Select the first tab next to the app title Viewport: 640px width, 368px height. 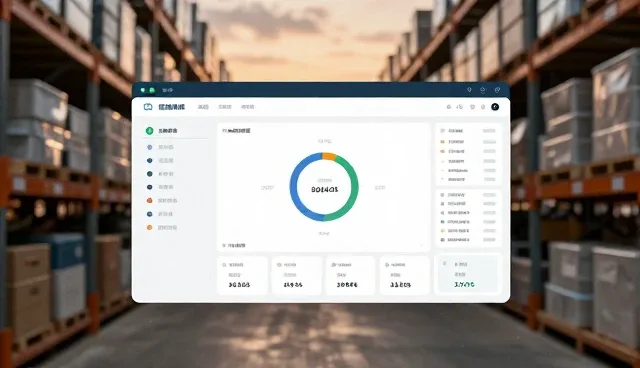point(203,107)
